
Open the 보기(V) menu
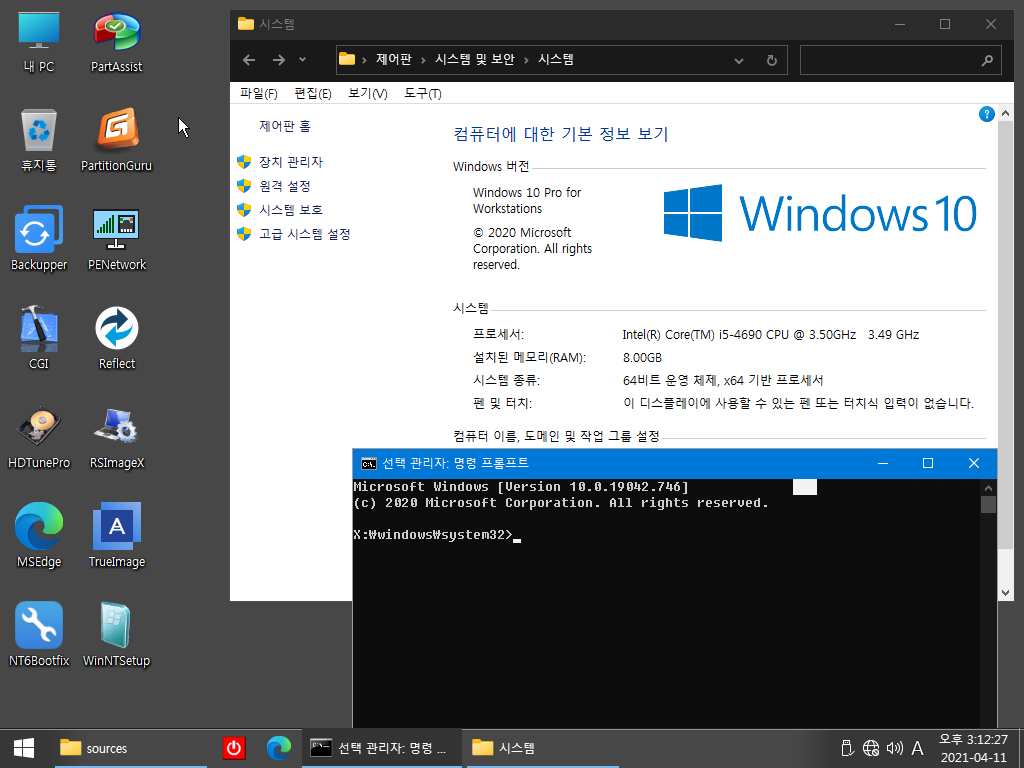click(368, 93)
